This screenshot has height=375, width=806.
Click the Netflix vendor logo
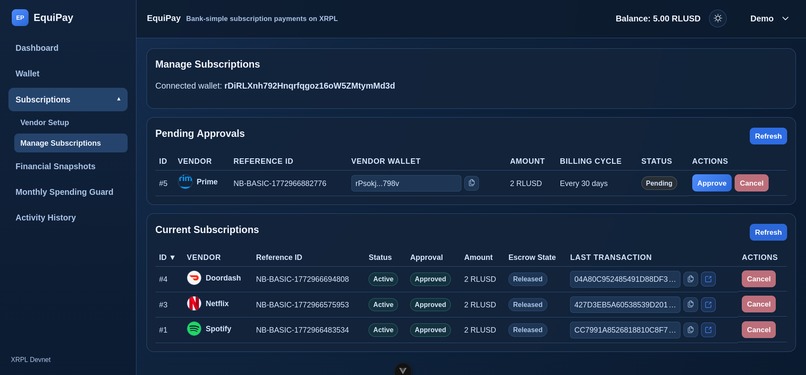point(194,304)
